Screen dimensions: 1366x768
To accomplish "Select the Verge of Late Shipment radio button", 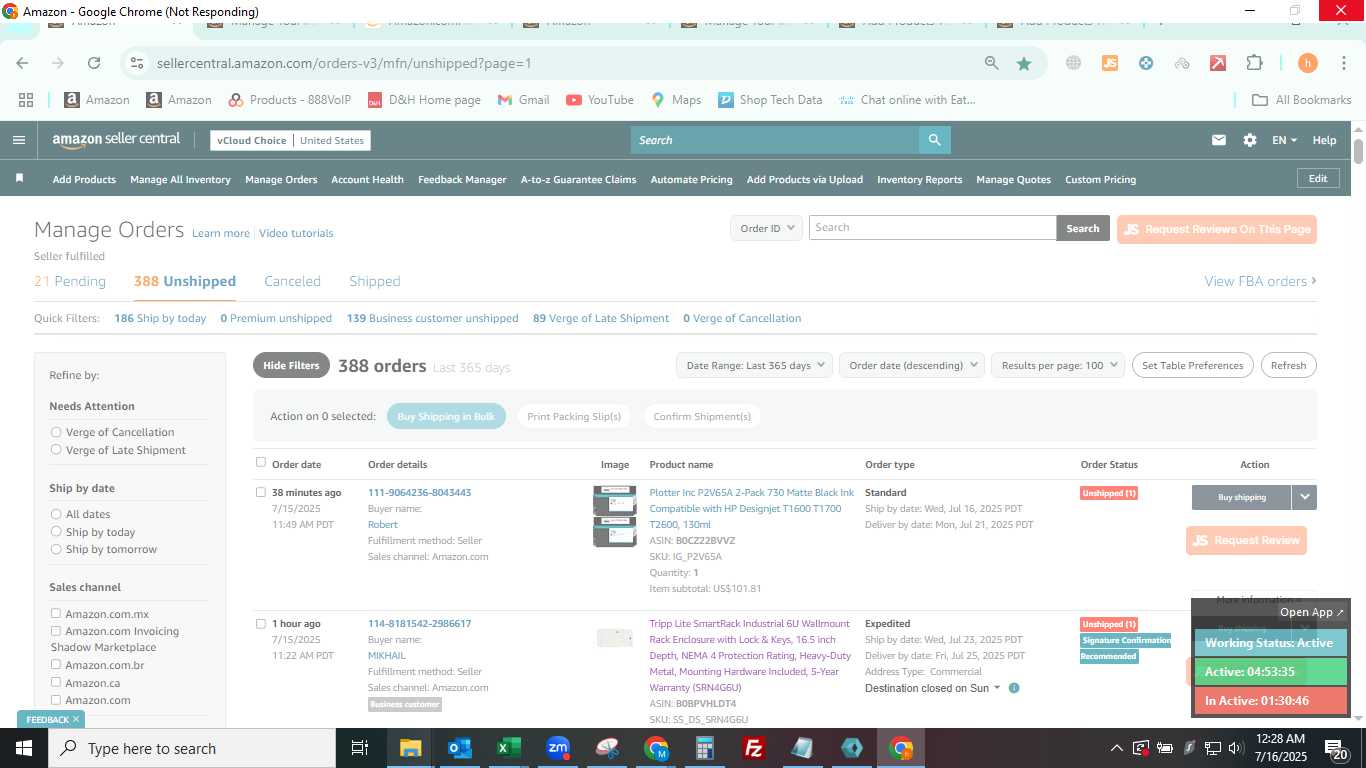I will (56, 450).
